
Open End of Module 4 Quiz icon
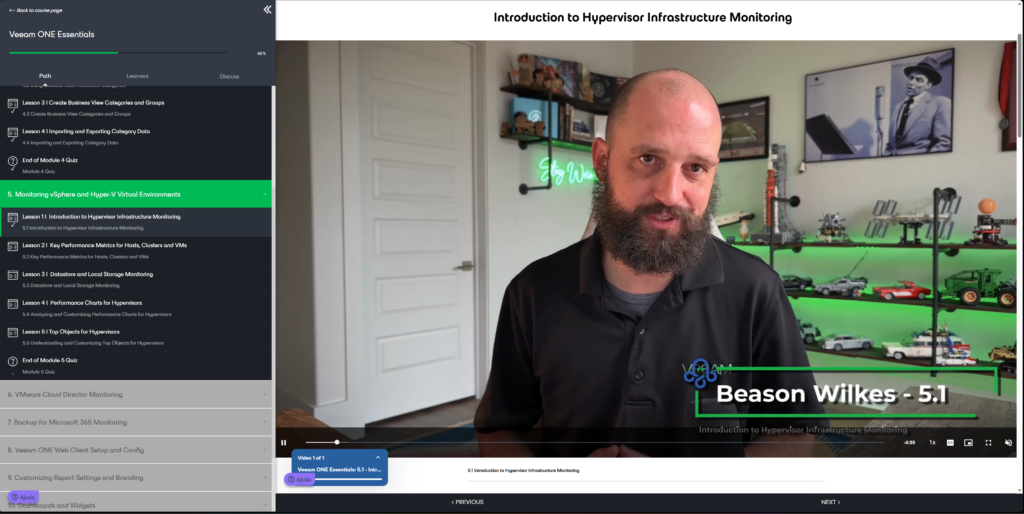(x=13, y=164)
